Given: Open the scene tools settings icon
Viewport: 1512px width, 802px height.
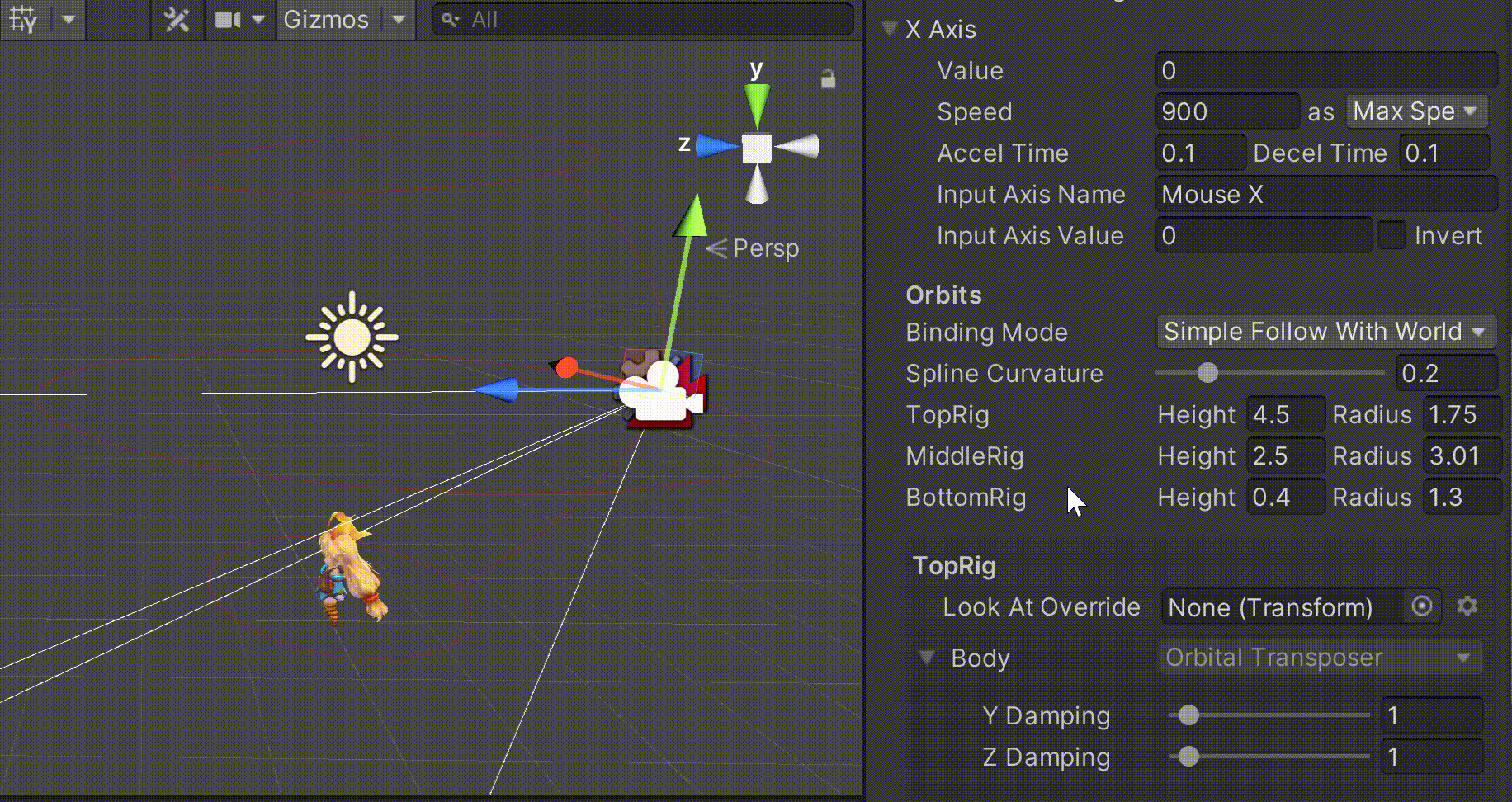Looking at the screenshot, I should 177,19.
